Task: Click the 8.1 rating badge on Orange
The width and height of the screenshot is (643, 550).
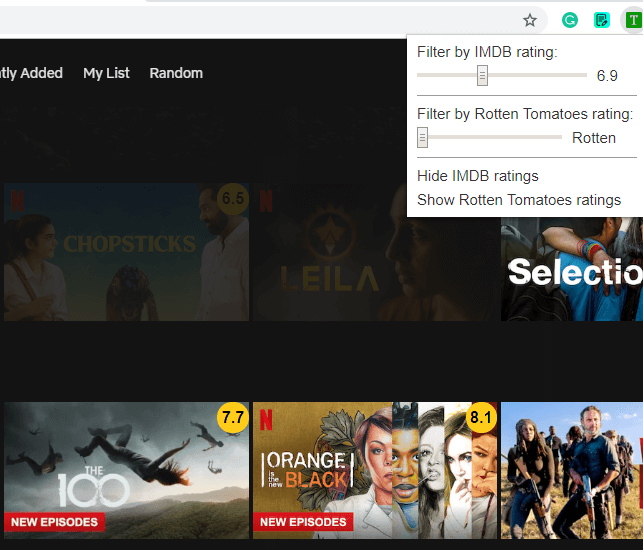Action: (x=481, y=418)
